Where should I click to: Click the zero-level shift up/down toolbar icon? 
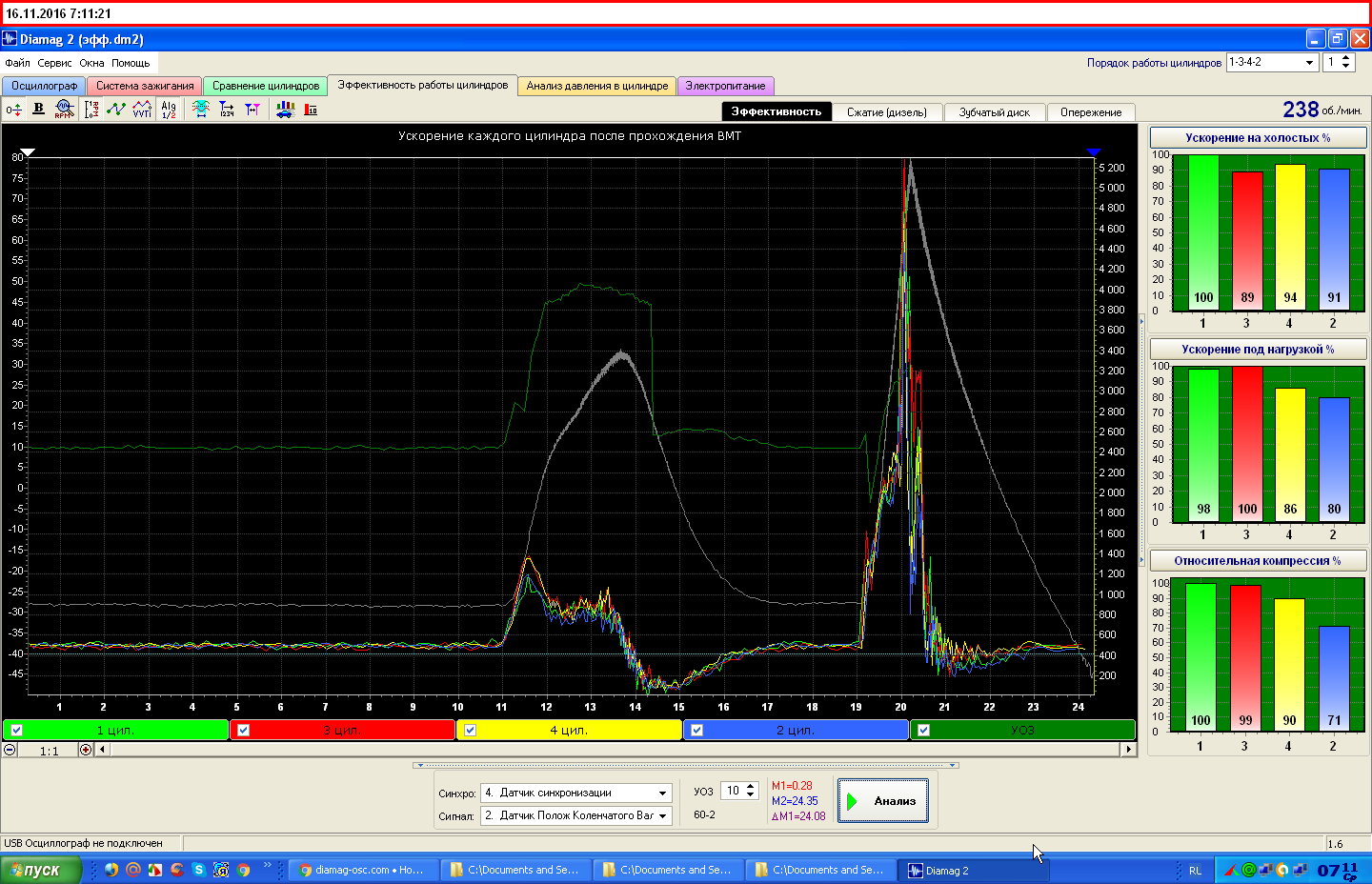13,110
